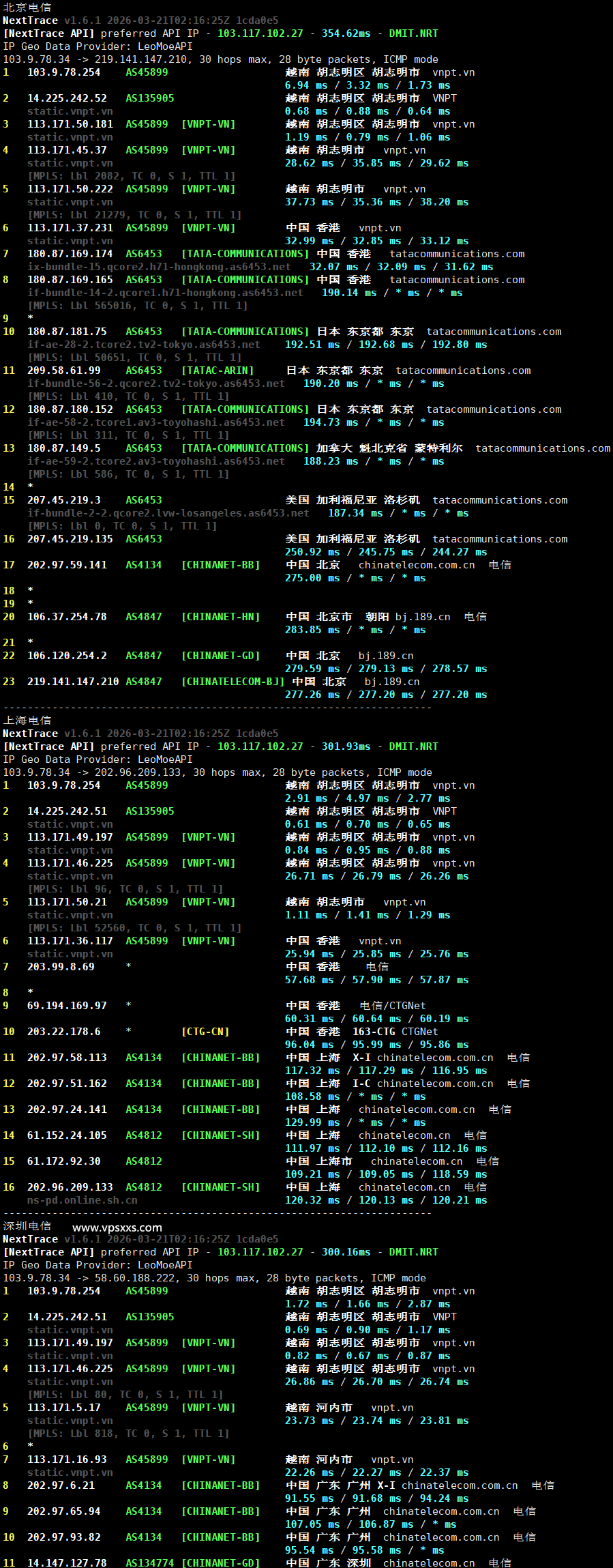Select hop IP 113.171.5.17
This screenshot has height=1568, width=613.
(x=64, y=1408)
